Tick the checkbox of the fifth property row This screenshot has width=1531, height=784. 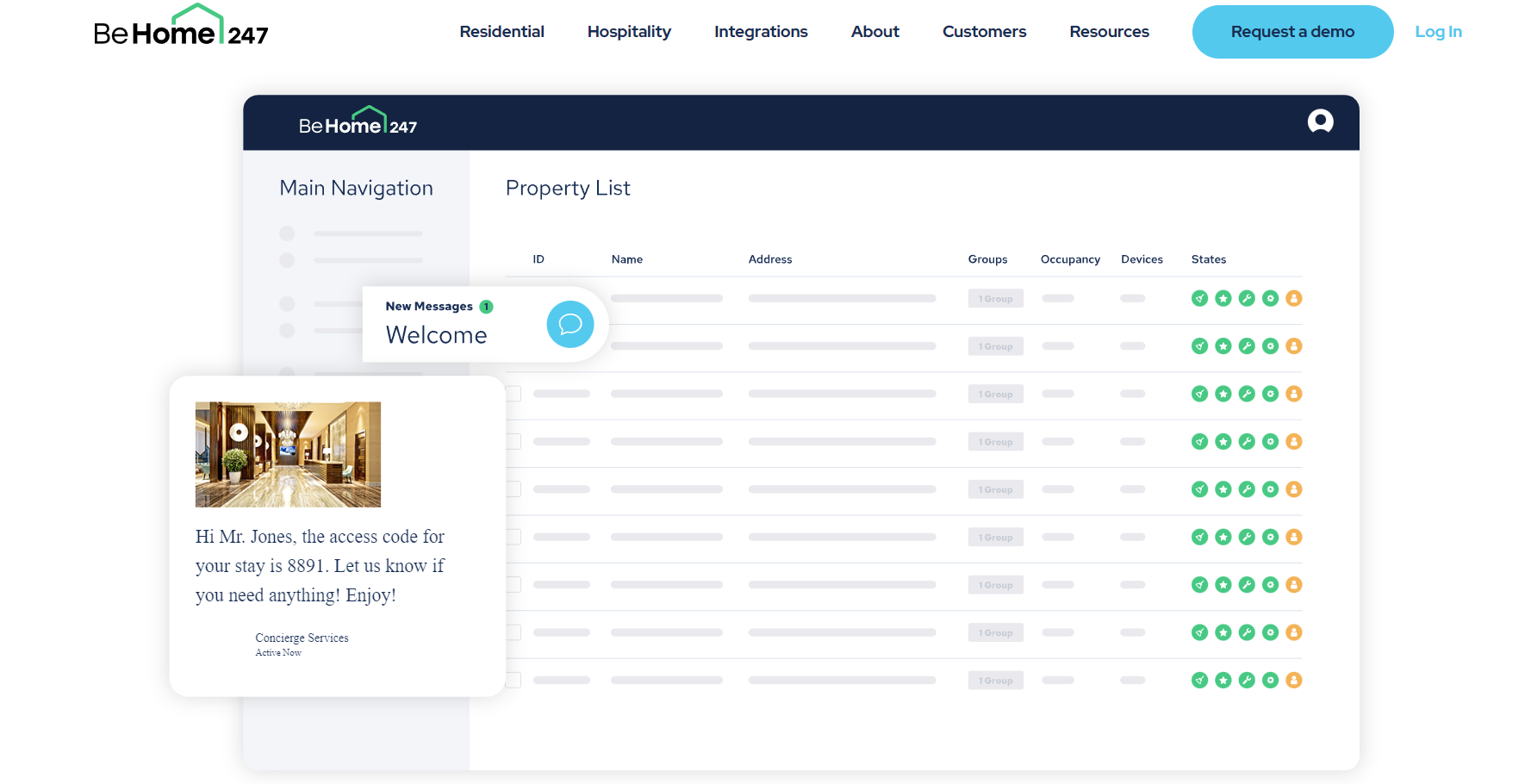513,489
